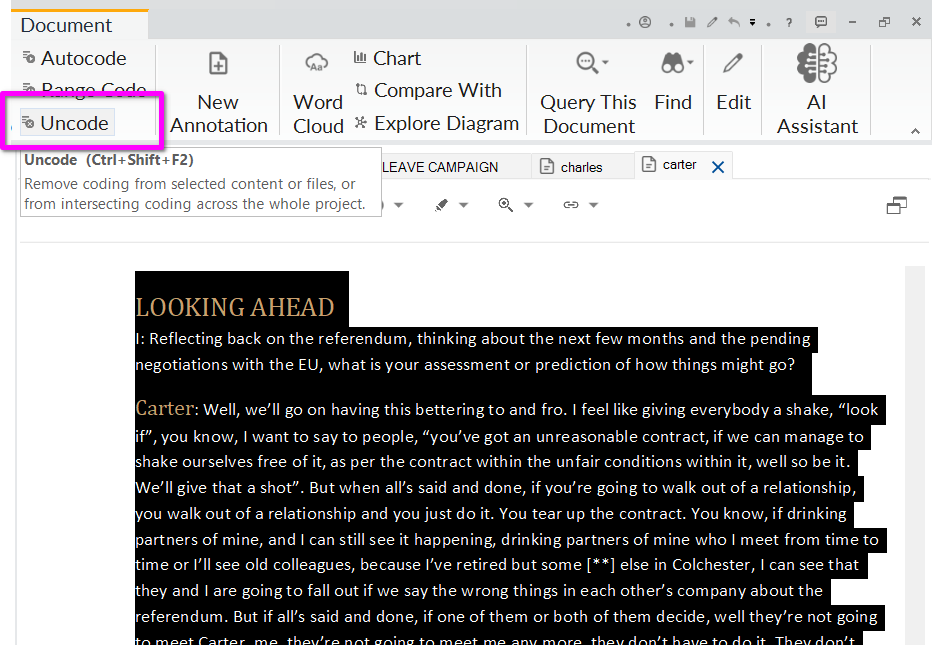Expand the link options dropdown
The image size is (932, 645).
tap(593, 205)
